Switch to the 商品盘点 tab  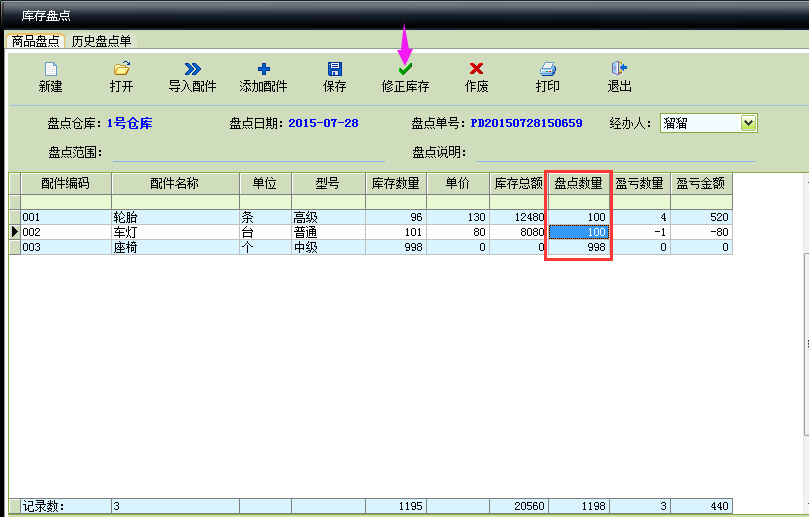[x=36, y=41]
